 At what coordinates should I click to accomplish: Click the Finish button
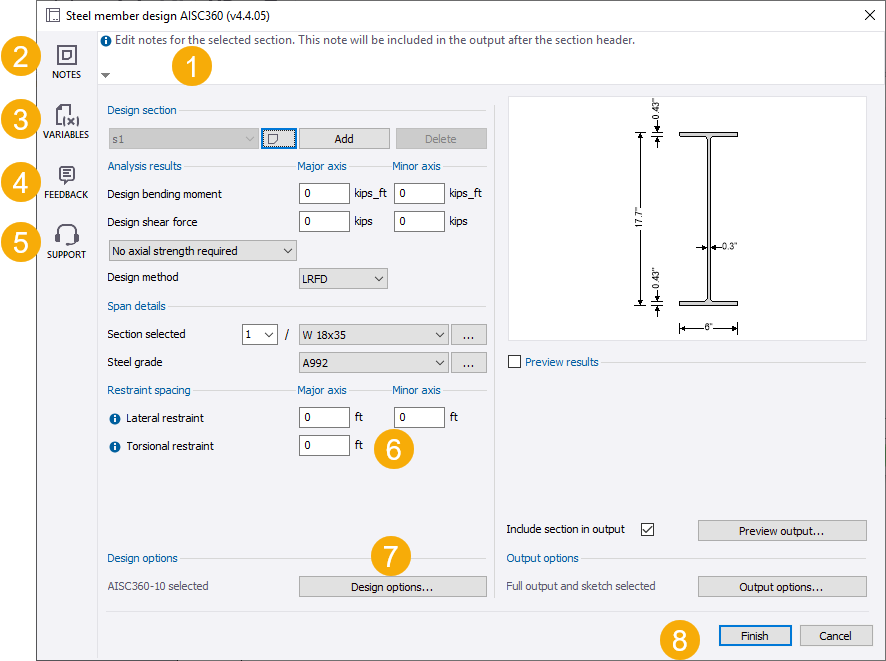tap(755, 636)
